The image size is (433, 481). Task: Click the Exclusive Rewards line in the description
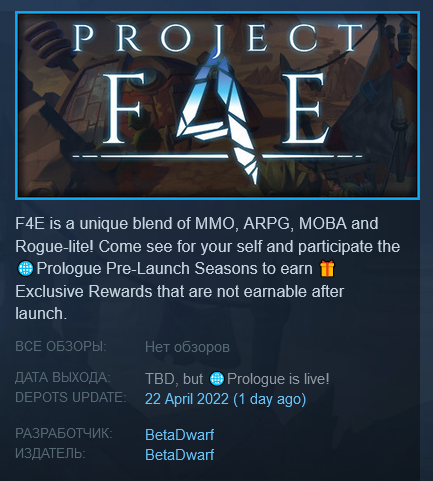tap(180, 292)
